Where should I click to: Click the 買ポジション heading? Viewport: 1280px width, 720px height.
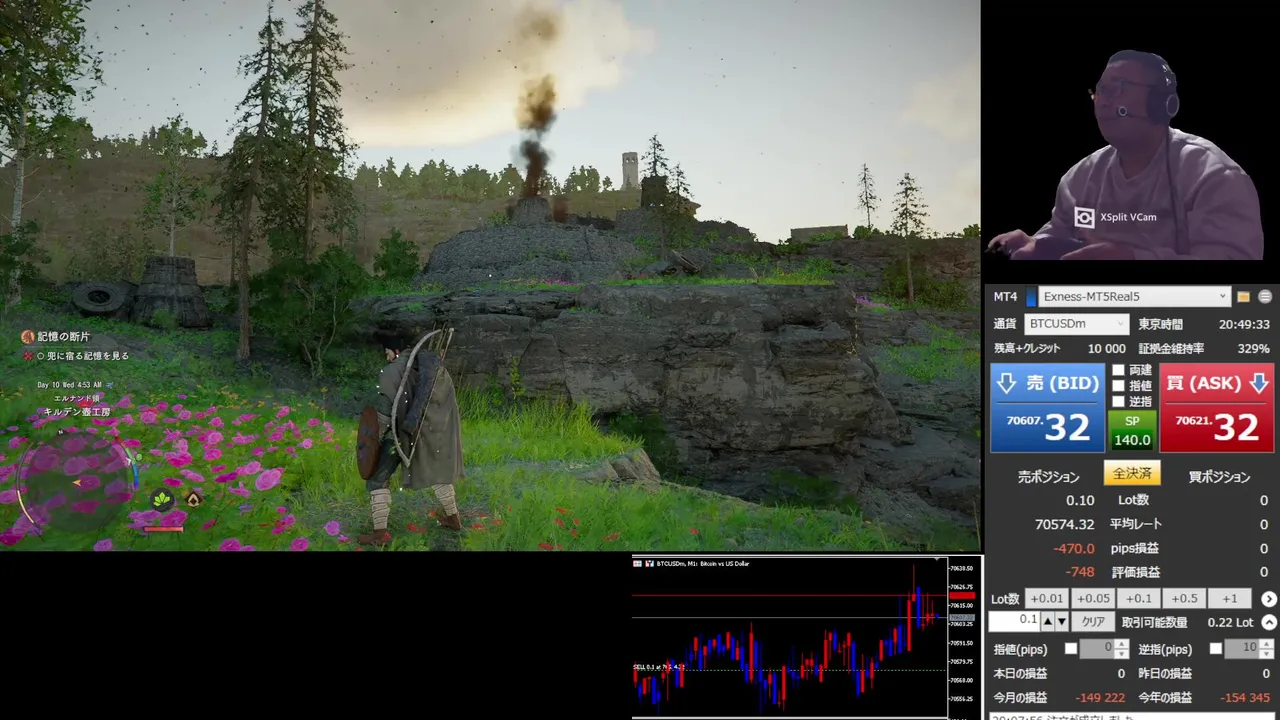pos(1220,477)
